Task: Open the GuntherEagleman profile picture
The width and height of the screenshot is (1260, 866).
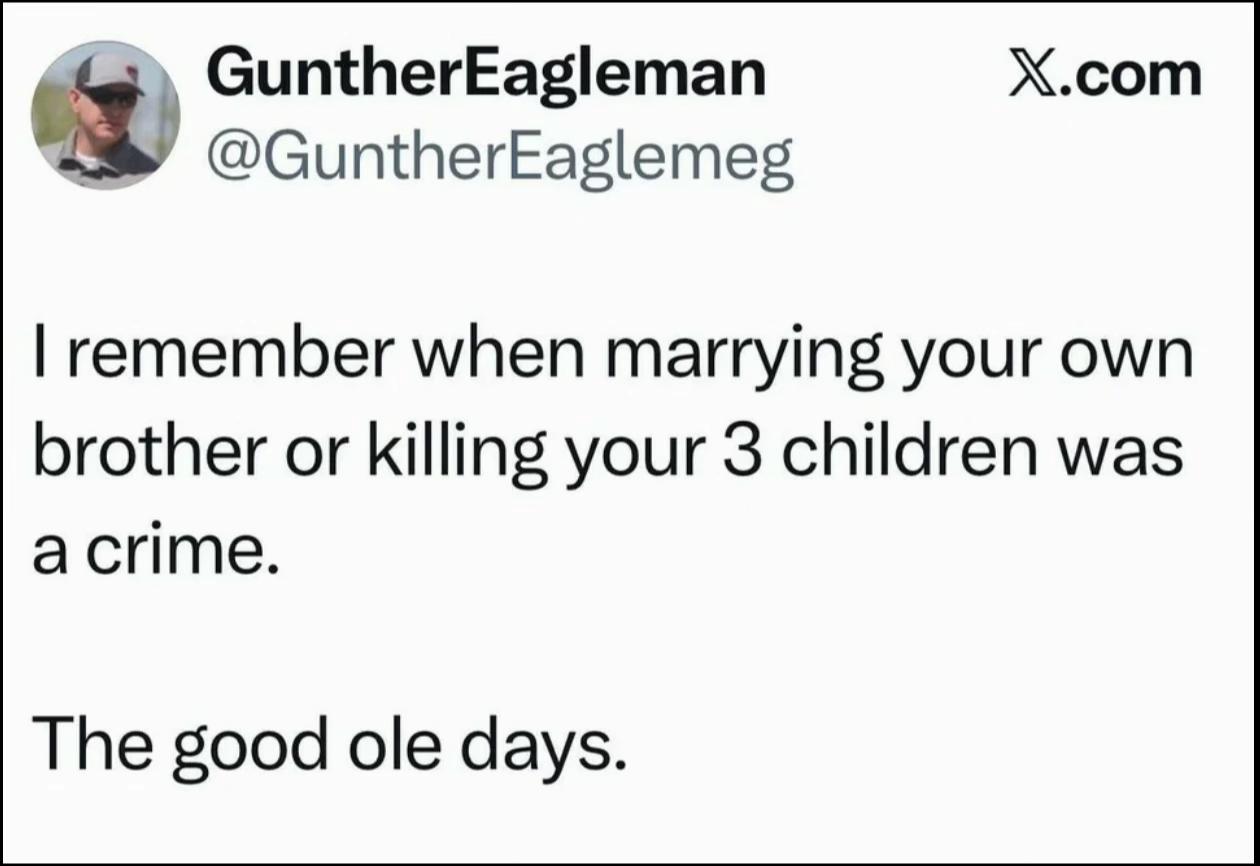Action: 106,115
